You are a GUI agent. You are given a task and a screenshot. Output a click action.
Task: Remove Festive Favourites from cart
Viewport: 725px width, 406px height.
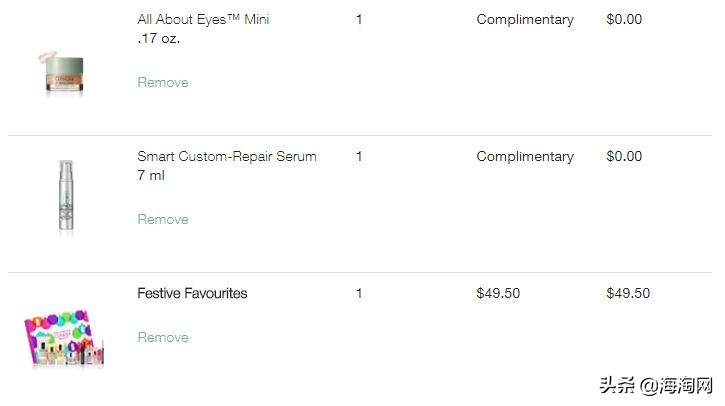click(162, 337)
